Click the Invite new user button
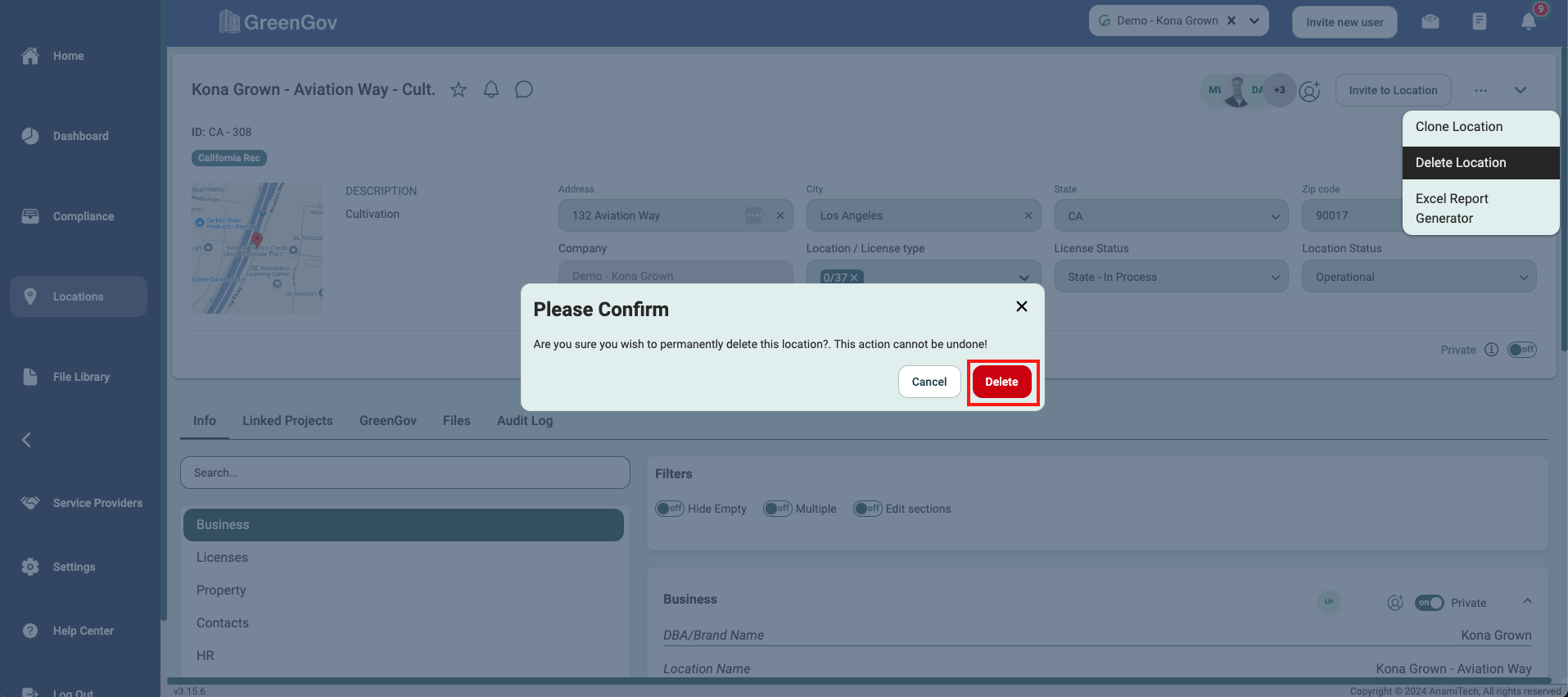This screenshot has height=697, width=1568. coord(1344,22)
